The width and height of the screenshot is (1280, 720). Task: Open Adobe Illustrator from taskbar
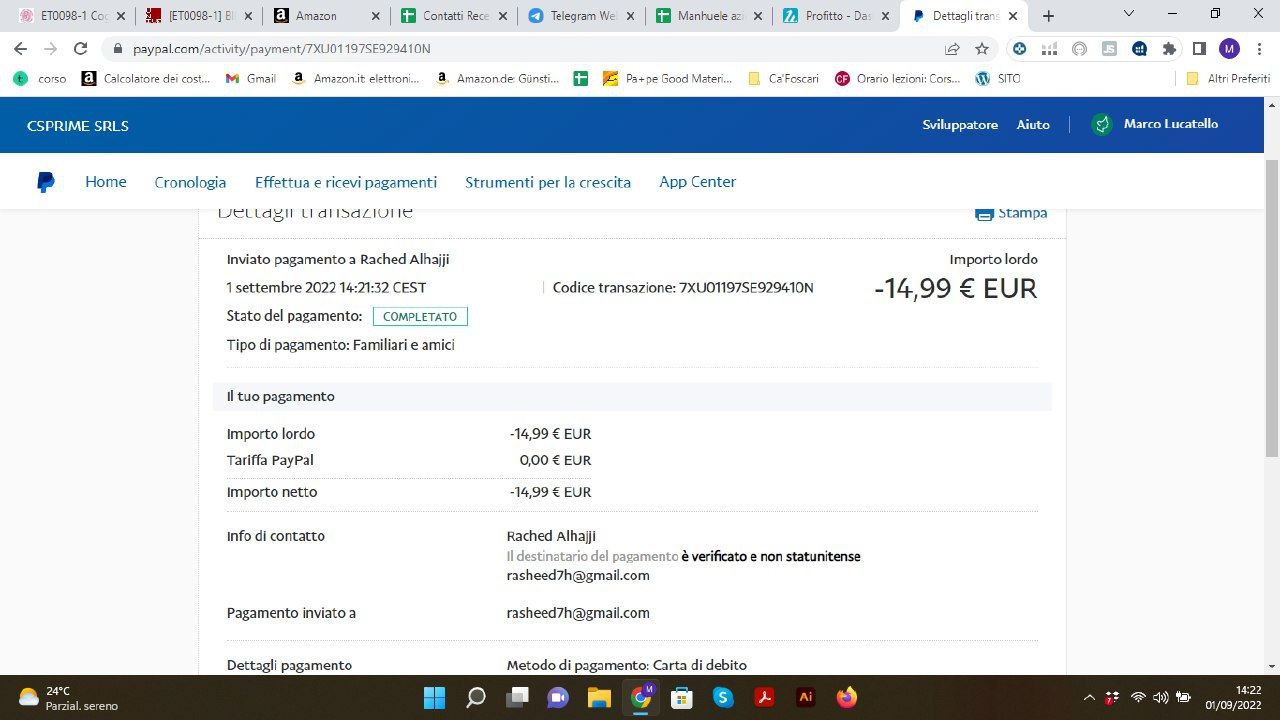tap(805, 697)
